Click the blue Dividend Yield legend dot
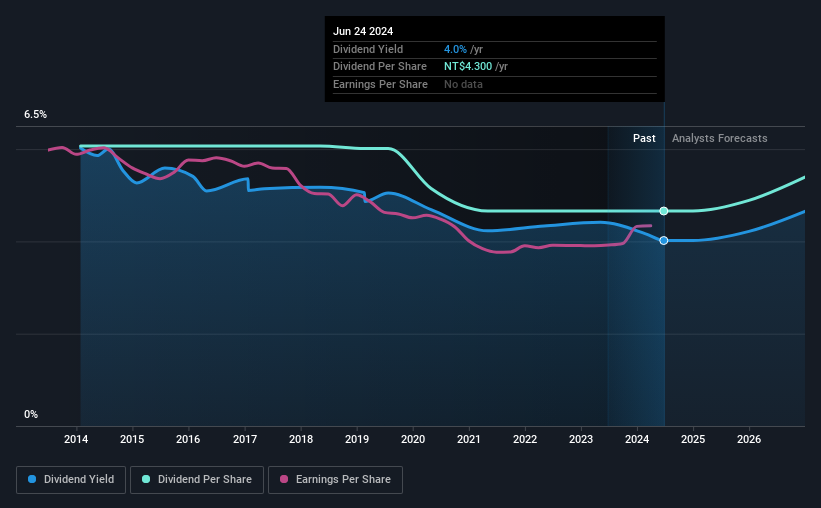The image size is (821, 508). (x=32, y=479)
